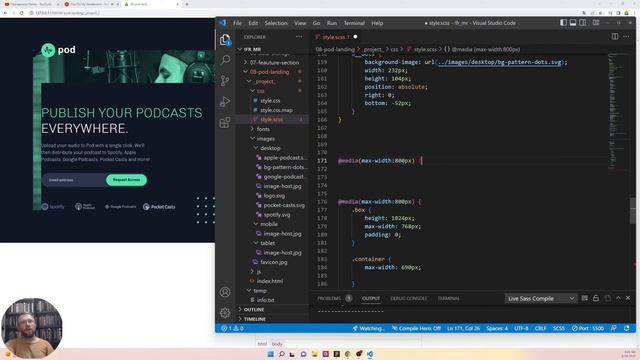
Task: Collapse the images folder
Action: coord(271,139)
